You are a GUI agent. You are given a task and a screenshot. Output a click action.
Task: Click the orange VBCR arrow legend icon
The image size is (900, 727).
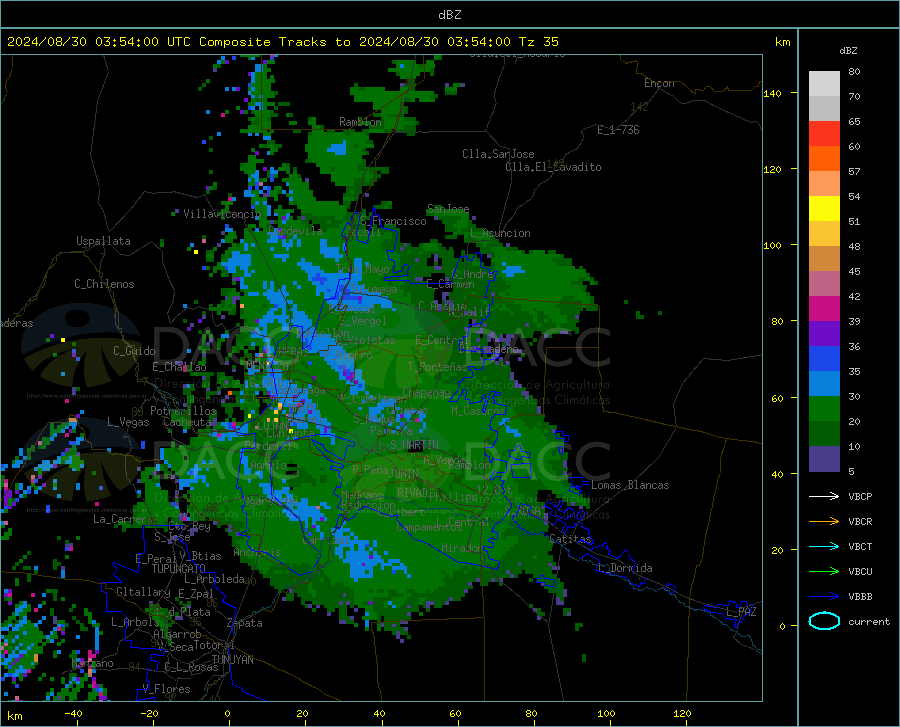pyautogui.click(x=824, y=521)
